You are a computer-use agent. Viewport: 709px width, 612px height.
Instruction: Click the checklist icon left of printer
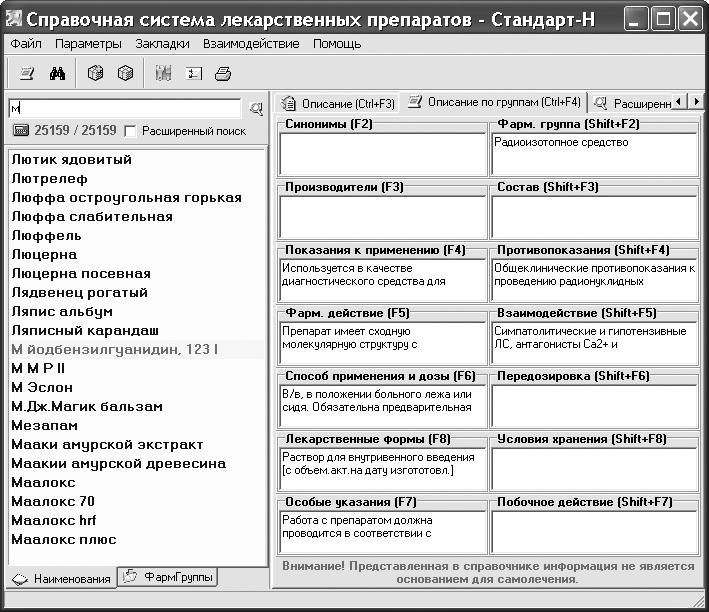[193, 73]
